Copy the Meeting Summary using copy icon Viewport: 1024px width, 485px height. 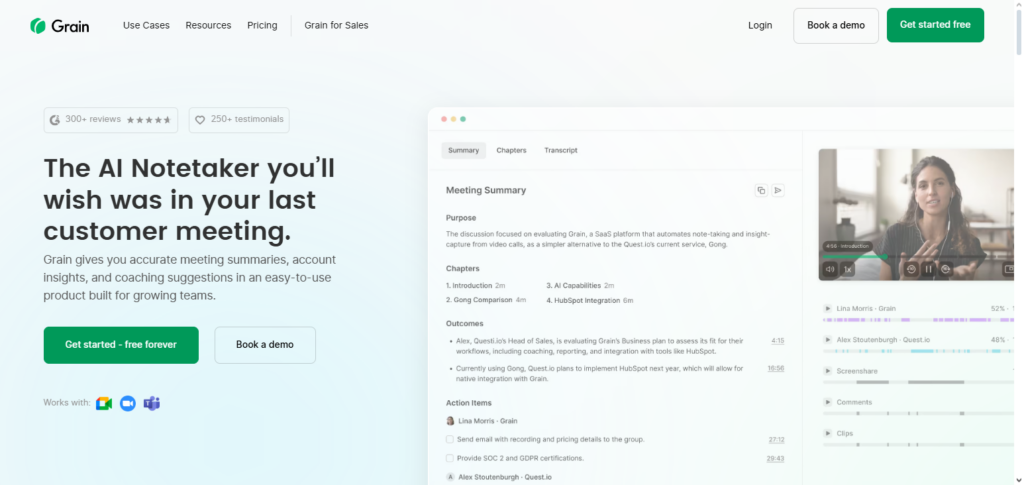761,190
